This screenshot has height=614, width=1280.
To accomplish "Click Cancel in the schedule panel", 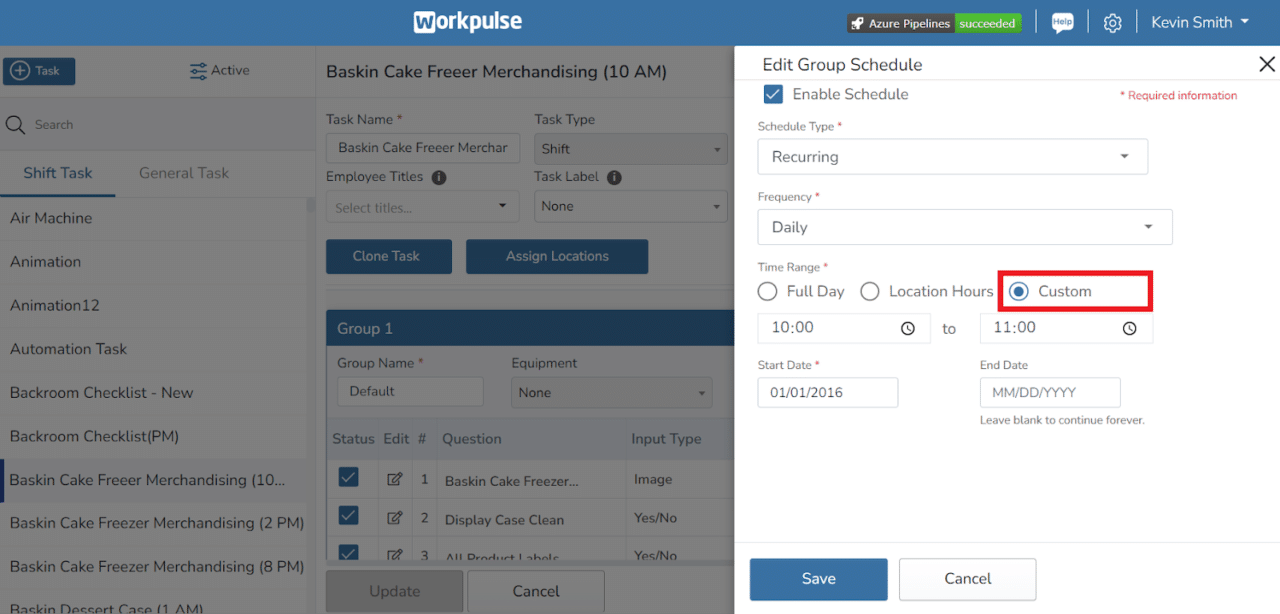I will 967,579.
